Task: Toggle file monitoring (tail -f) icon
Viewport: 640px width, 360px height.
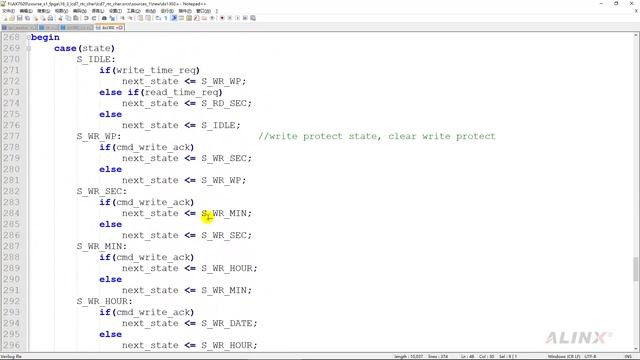Action: coord(212,18)
